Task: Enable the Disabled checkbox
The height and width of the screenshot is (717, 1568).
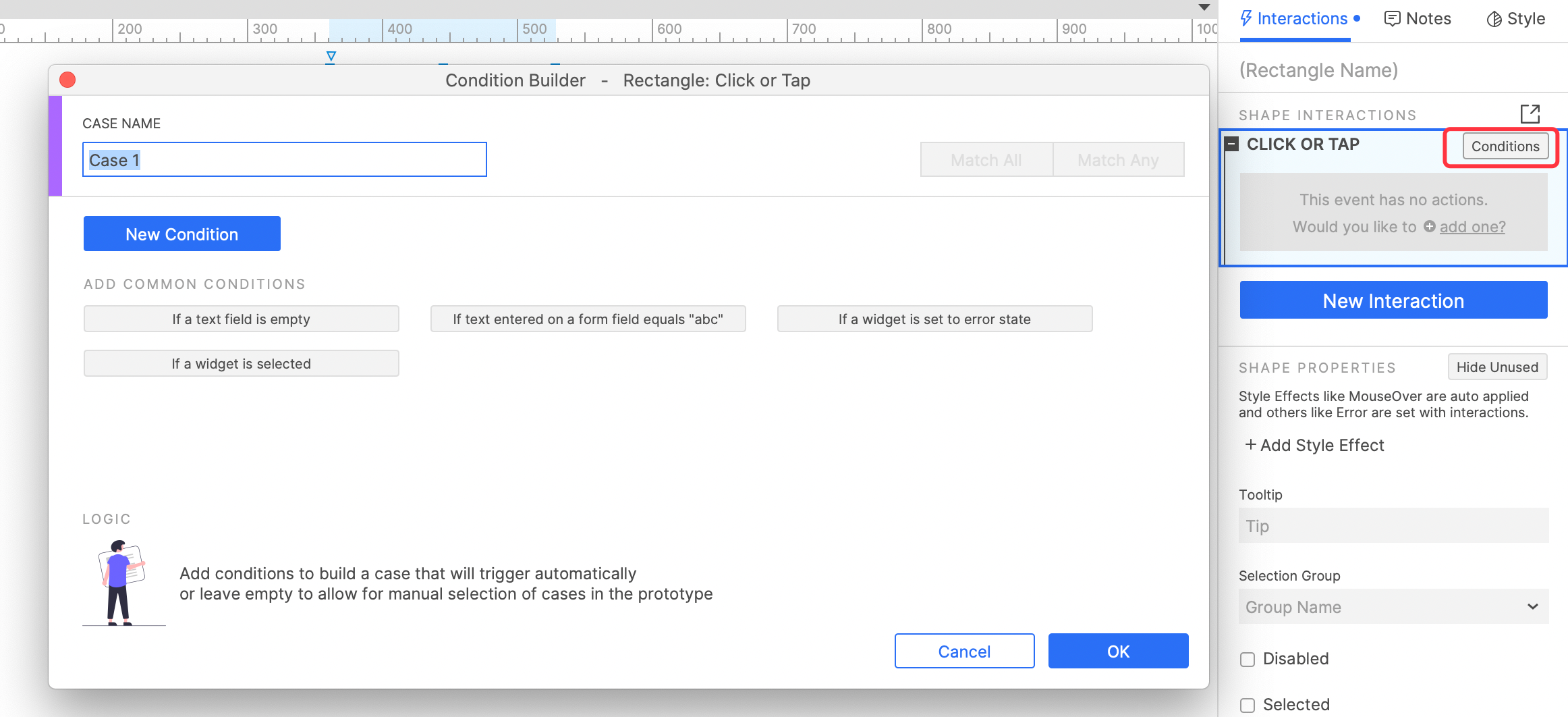Action: tap(1248, 660)
